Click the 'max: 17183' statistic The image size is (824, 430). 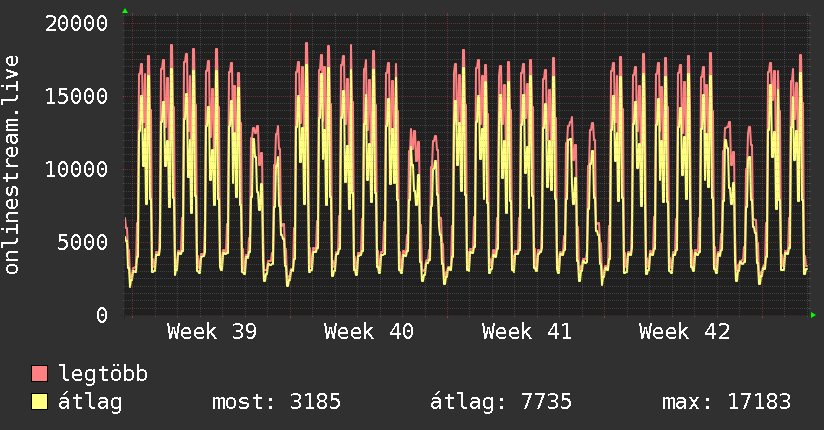[x=726, y=402]
